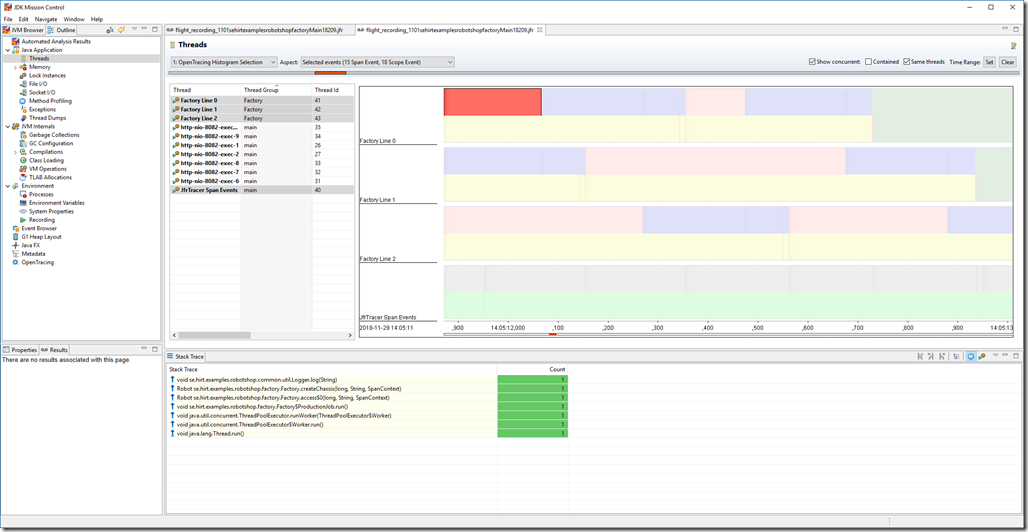This screenshot has height=532, width=1028.
Task: Open the Edit menu
Action: click(x=23, y=19)
